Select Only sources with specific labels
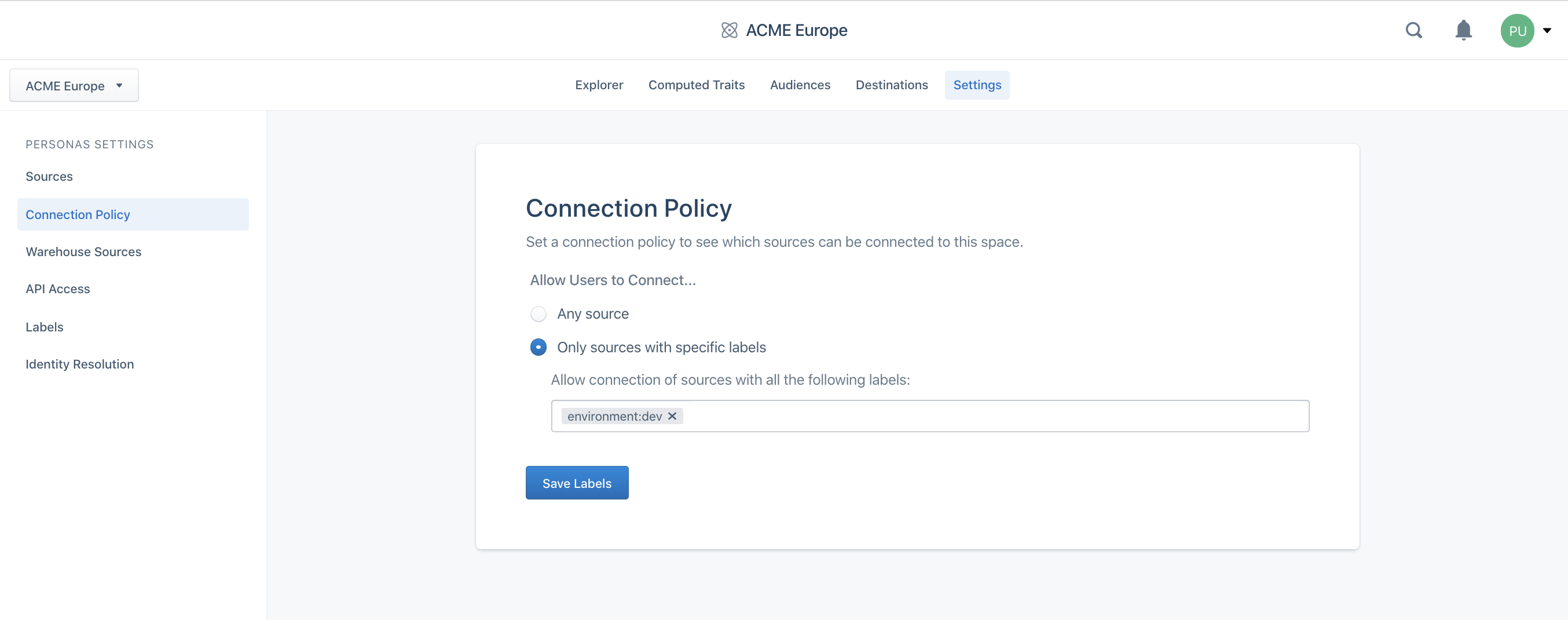The width and height of the screenshot is (1568, 620). pos(538,347)
